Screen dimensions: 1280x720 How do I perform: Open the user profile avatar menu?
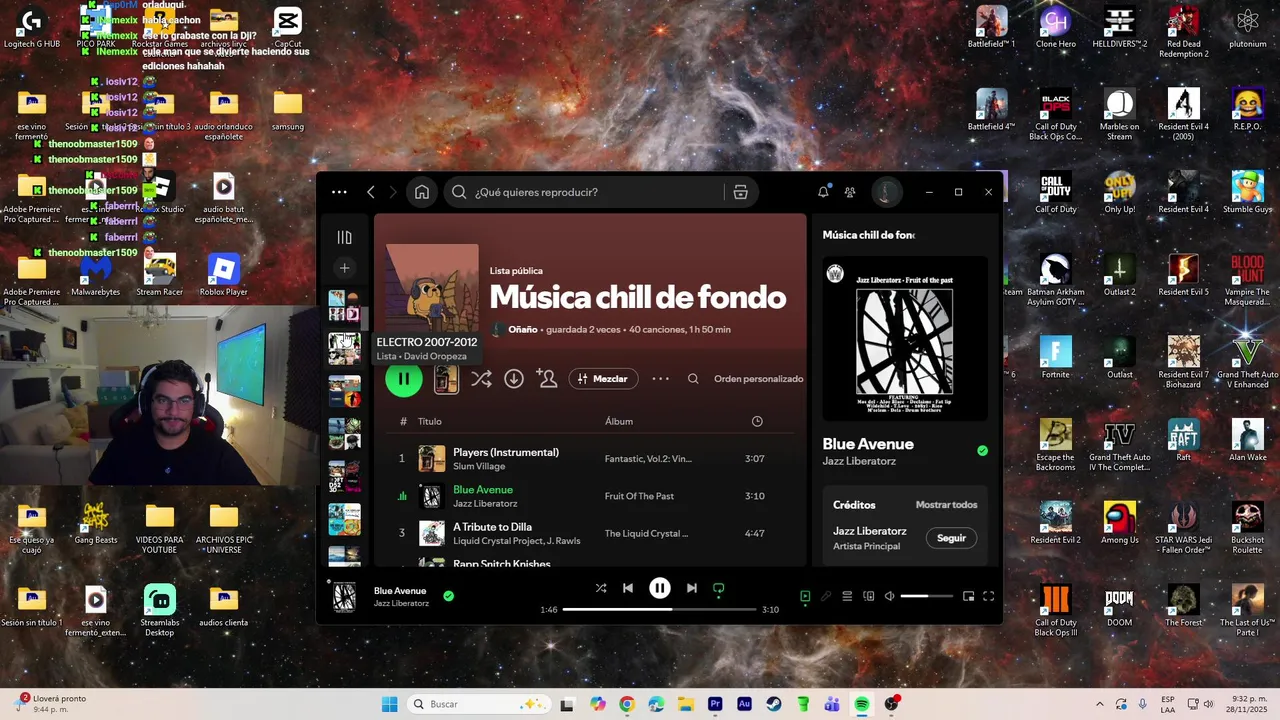(x=886, y=192)
